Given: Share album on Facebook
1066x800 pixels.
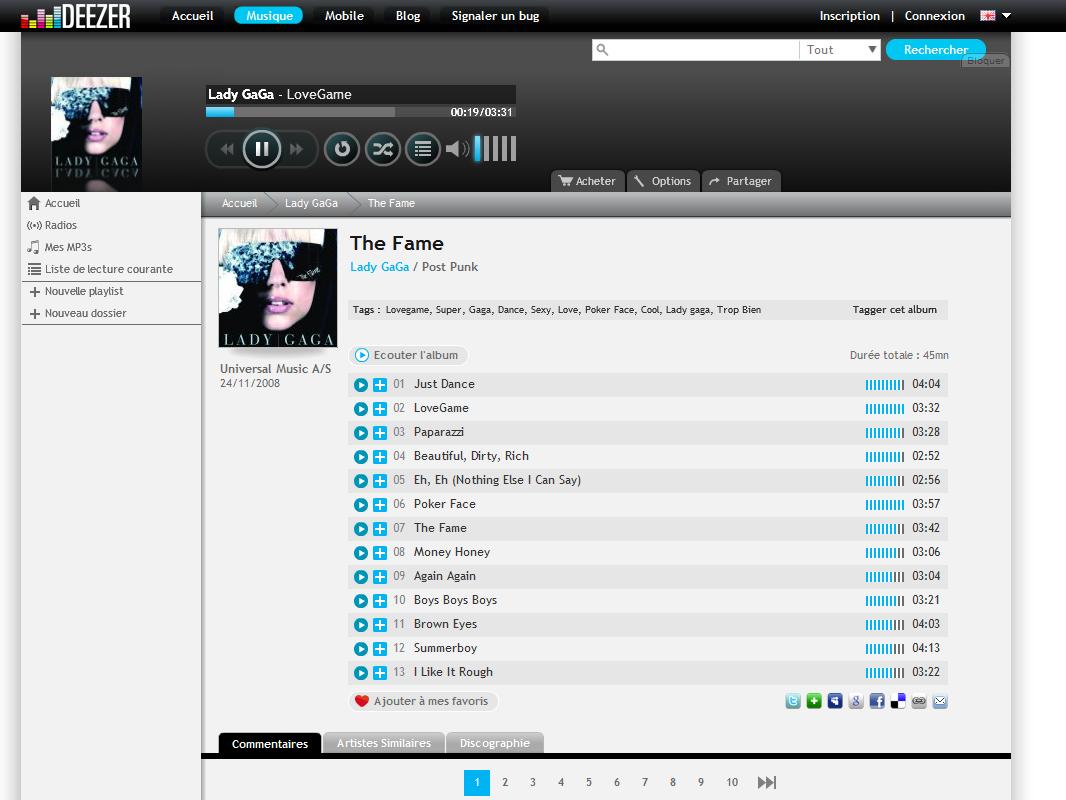Looking at the screenshot, I should [x=877, y=702].
